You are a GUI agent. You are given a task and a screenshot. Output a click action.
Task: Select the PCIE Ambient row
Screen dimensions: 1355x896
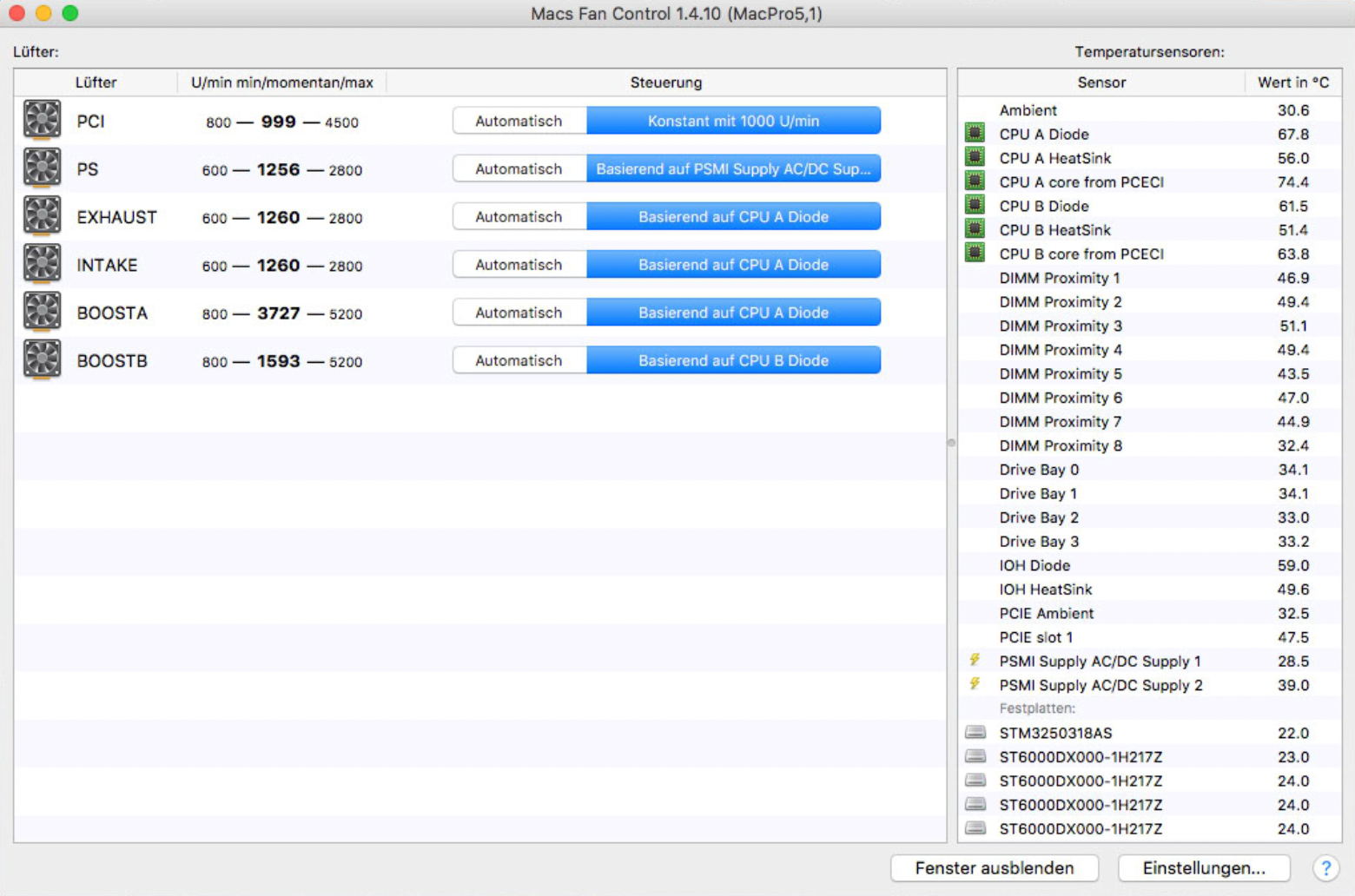1150,612
